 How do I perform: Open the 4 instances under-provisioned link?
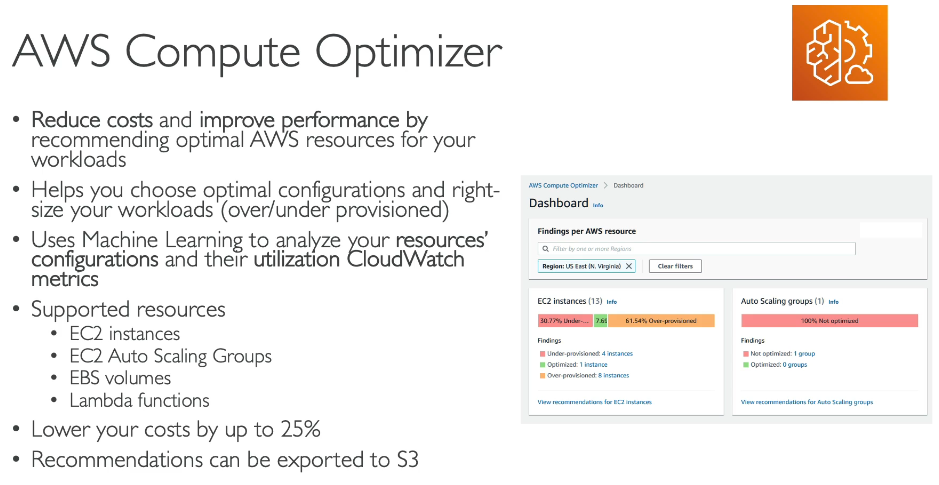click(x=617, y=354)
